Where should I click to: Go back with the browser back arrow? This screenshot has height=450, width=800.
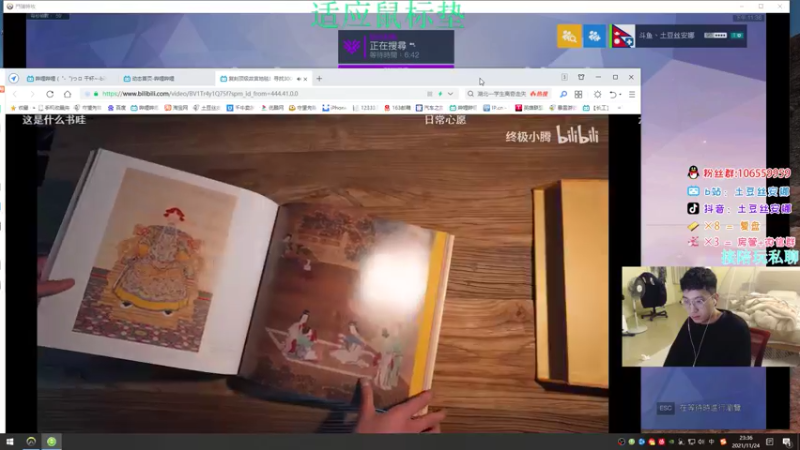[15, 94]
